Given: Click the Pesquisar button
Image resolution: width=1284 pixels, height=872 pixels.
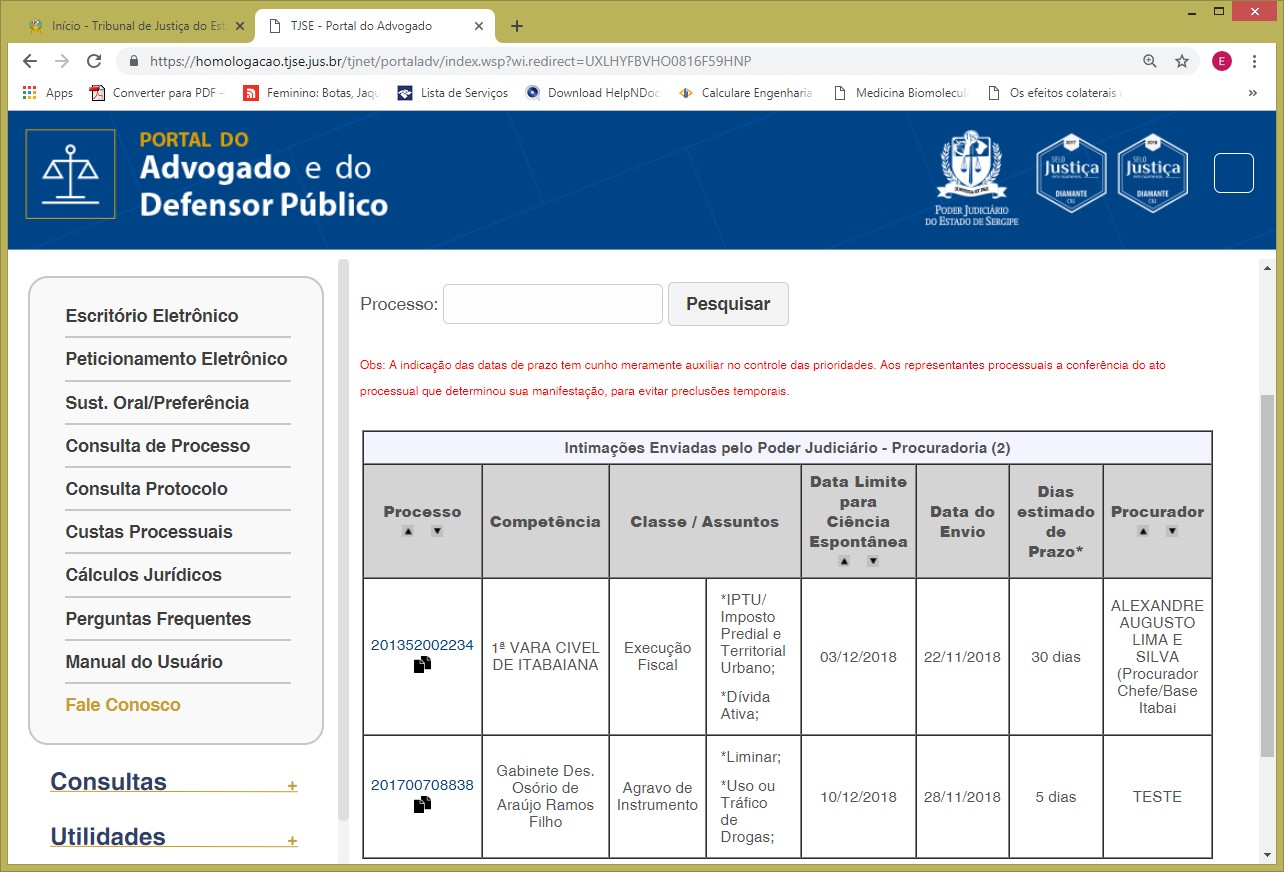Looking at the screenshot, I should click(728, 304).
